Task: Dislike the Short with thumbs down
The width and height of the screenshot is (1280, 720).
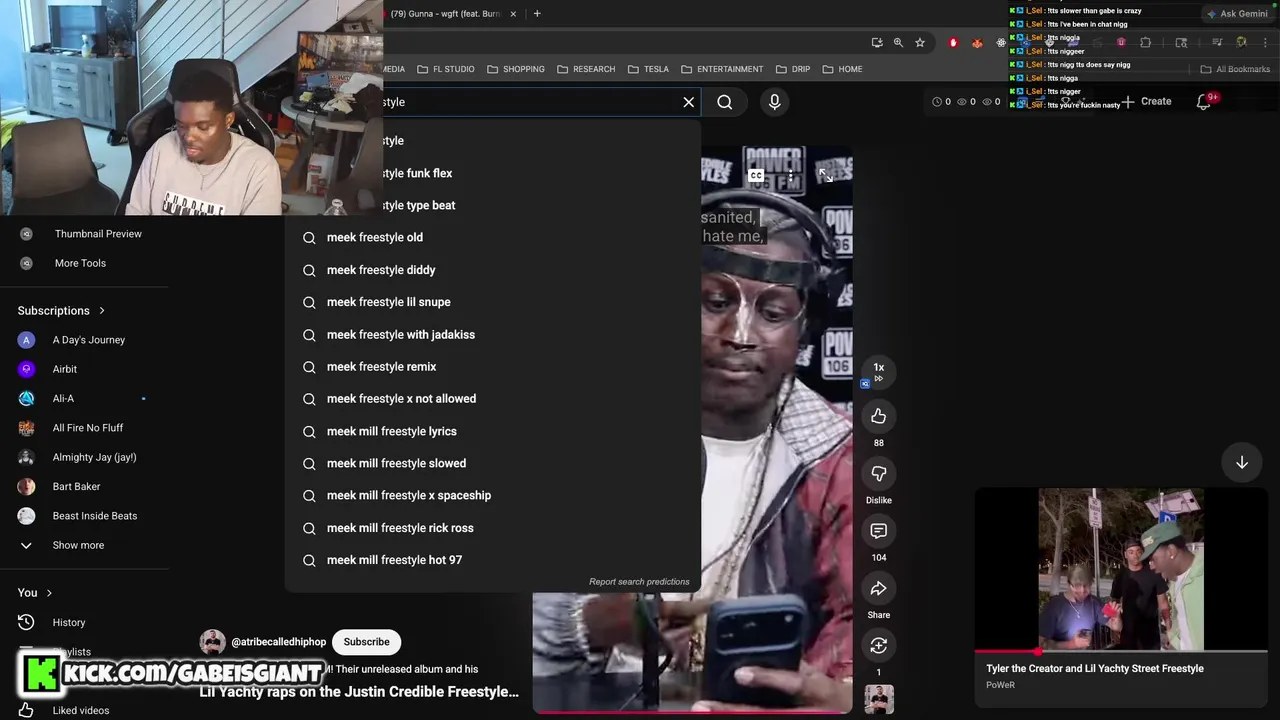Action: point(879,473)
